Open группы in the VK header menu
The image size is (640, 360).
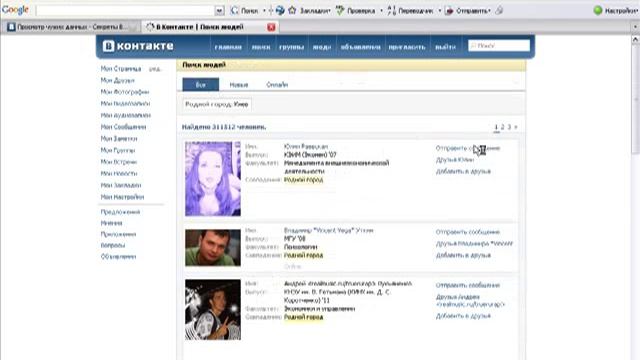point(291,47)
